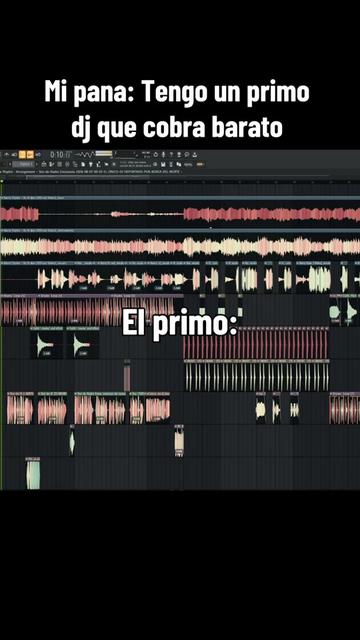The image size is (360, 640).
Task: Select the first cream decaying hit clip on track five
Action: 47,344
